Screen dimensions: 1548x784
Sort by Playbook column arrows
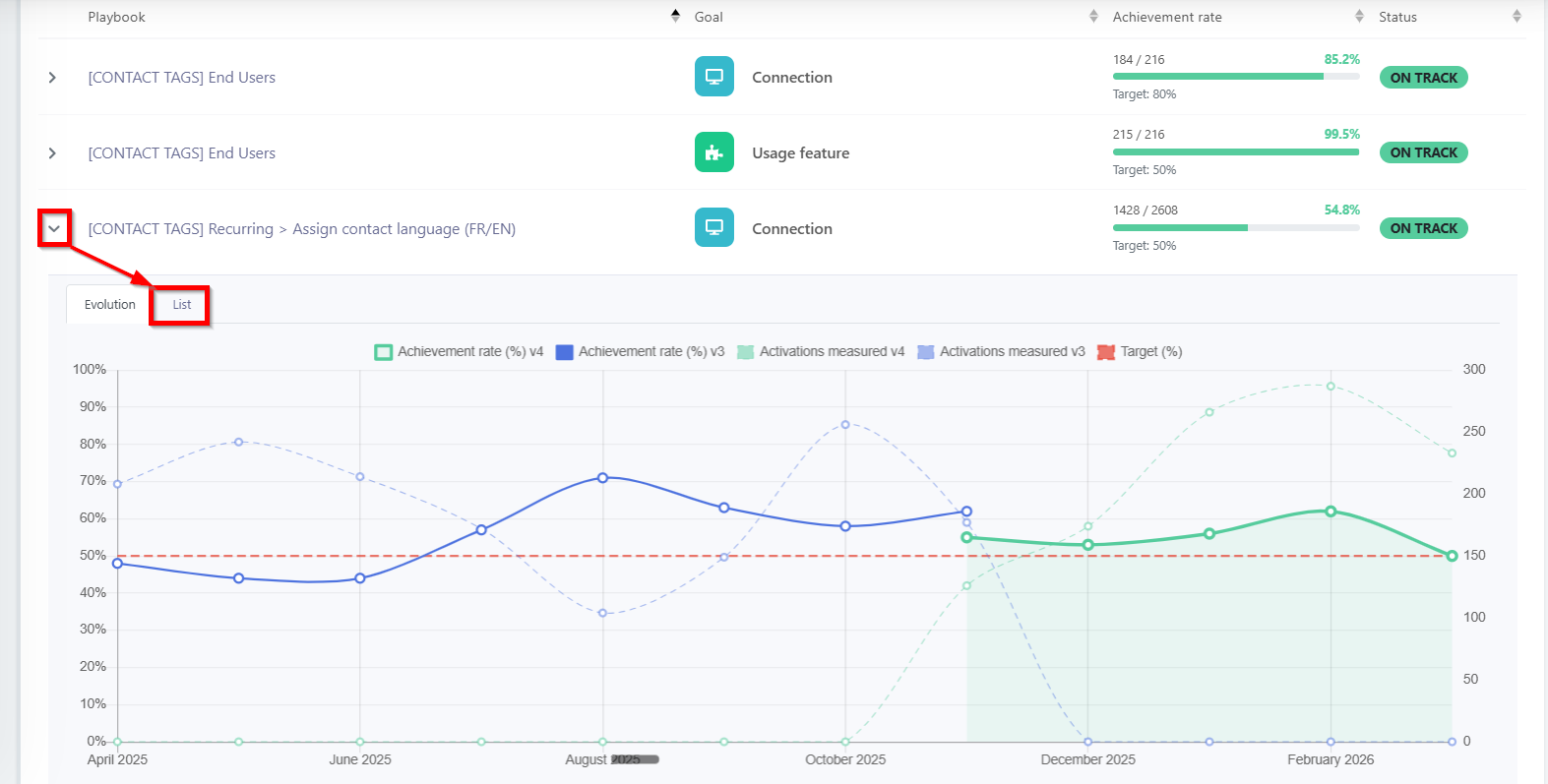675,16
